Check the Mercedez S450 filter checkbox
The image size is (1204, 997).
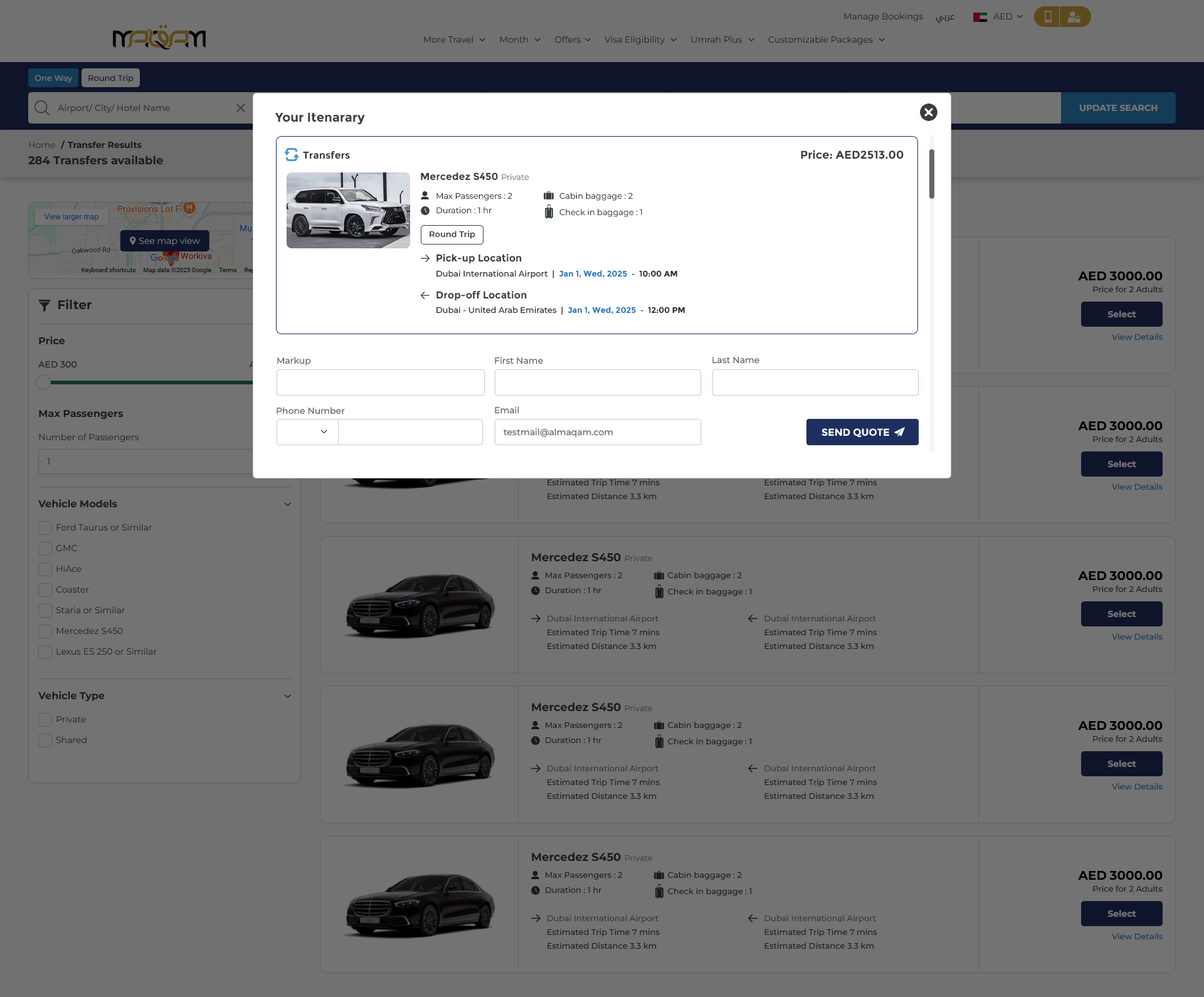pyautogui.click(x=45, y=631)
